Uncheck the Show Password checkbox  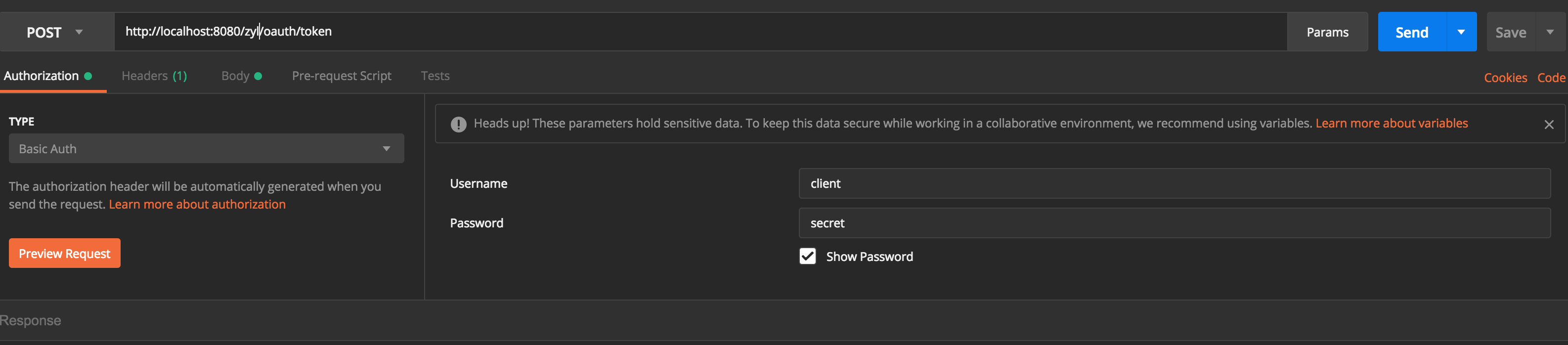[807, 256]
